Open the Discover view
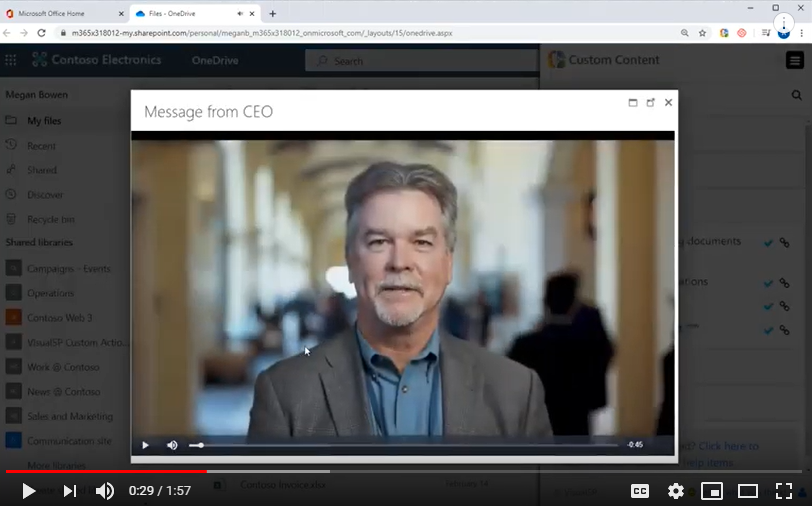The image size is (812, 506). (45, 195)
